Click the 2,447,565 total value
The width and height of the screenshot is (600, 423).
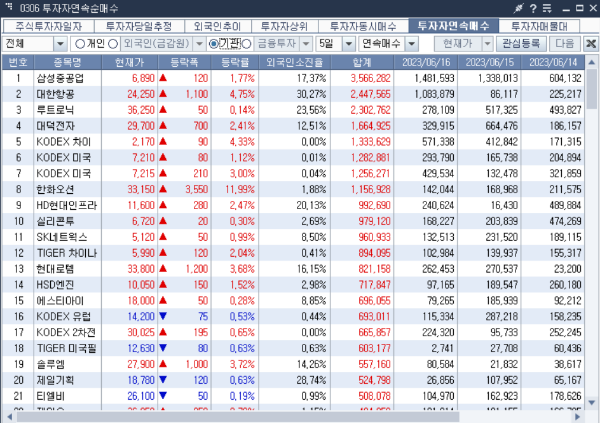tap(370, 94)
